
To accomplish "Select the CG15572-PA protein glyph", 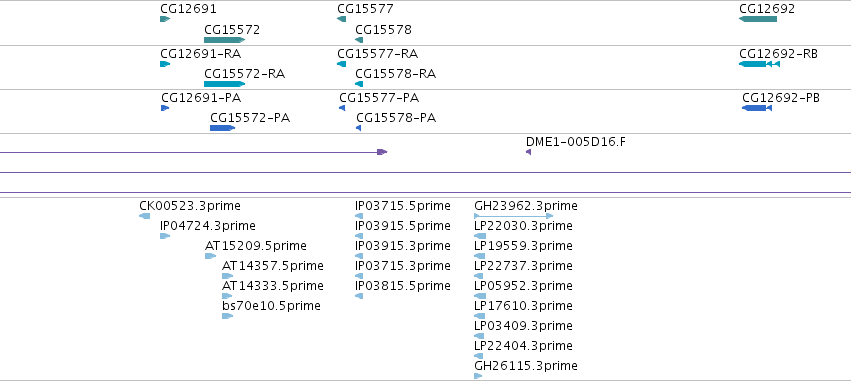I will (222, 128).
